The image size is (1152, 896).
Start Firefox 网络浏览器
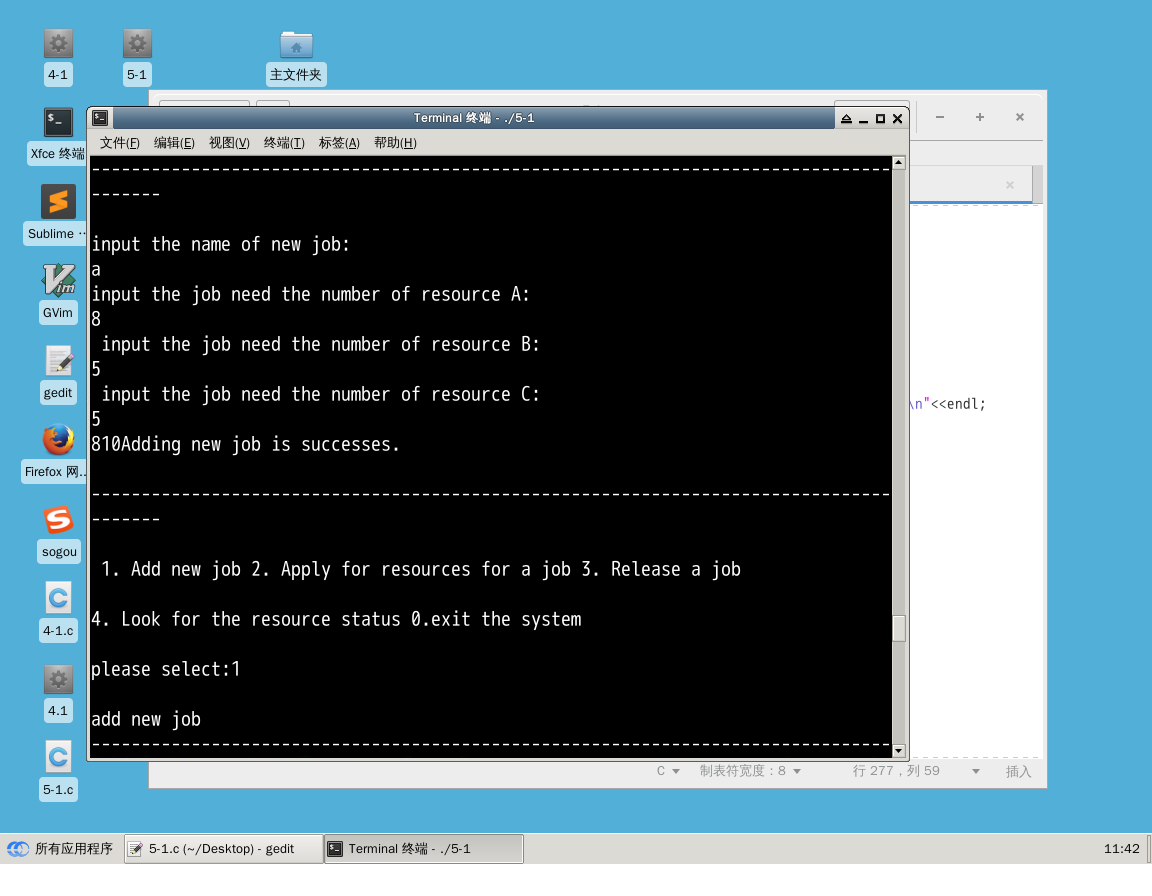[57, 439]
